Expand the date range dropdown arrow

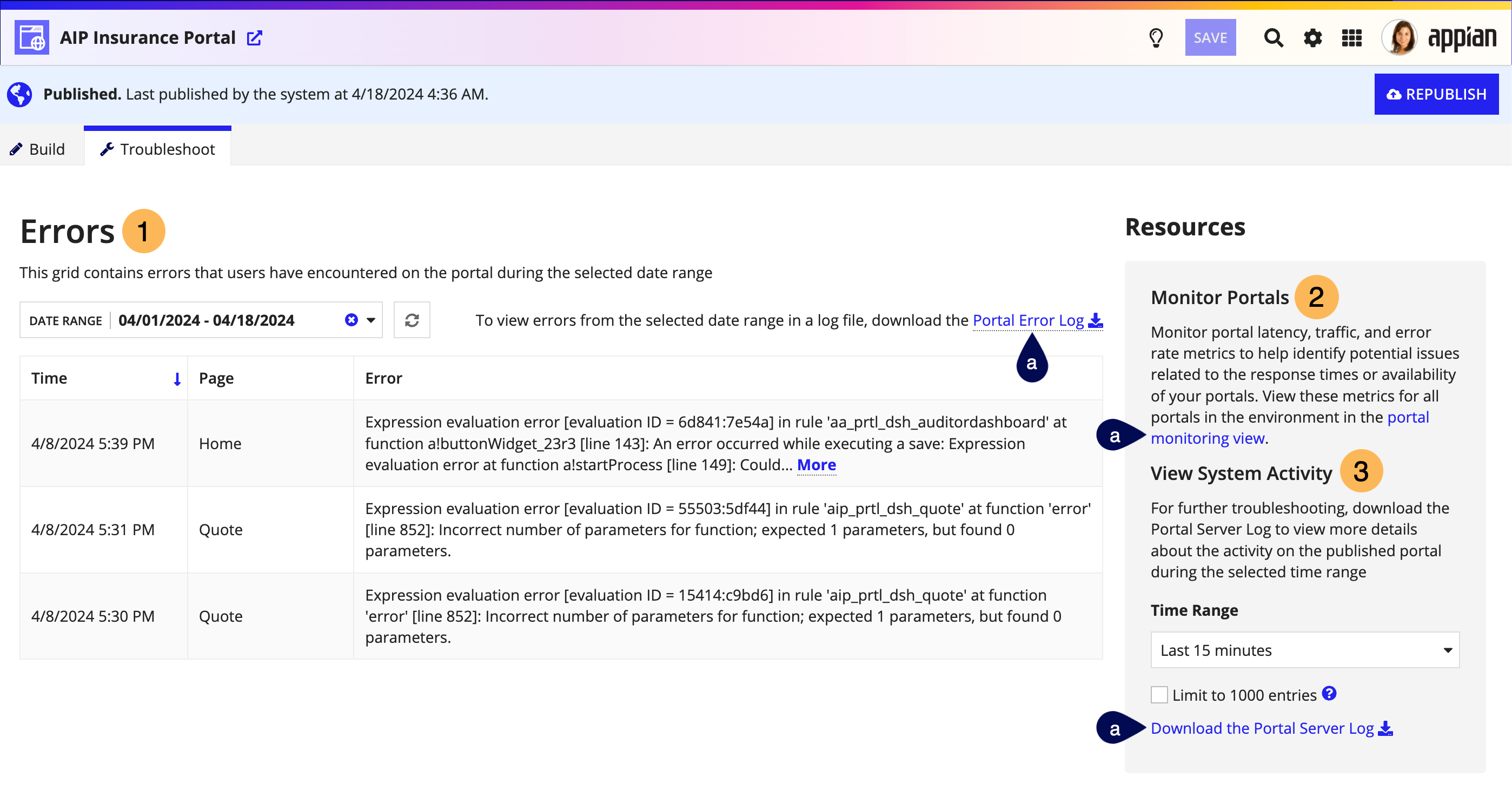(371, 320)
